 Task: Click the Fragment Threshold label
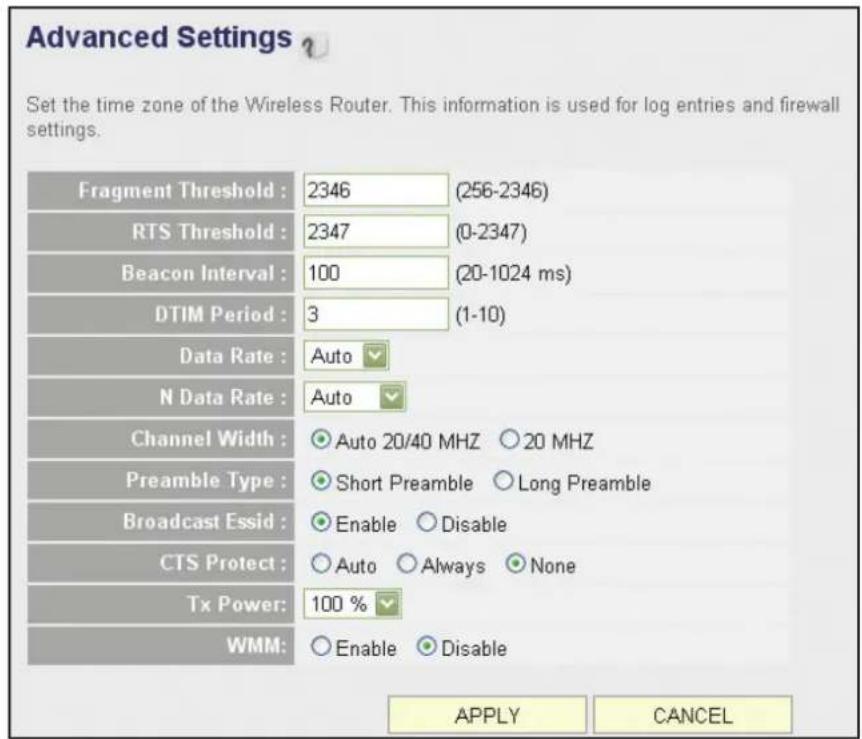183,190
